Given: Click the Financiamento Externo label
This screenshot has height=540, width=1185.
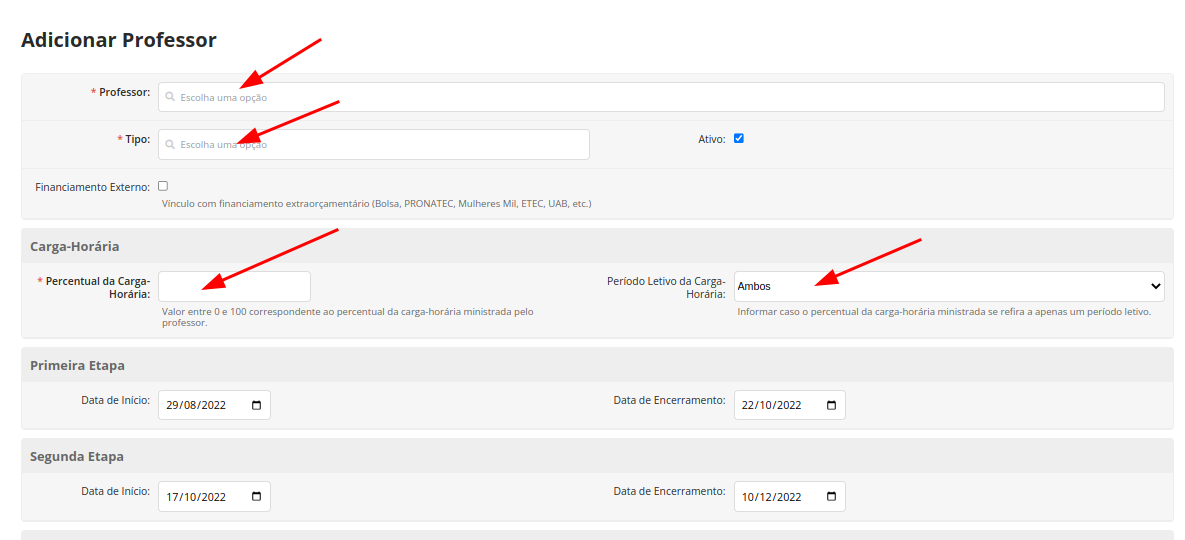Looking at the screenshot, I should 92,187.
